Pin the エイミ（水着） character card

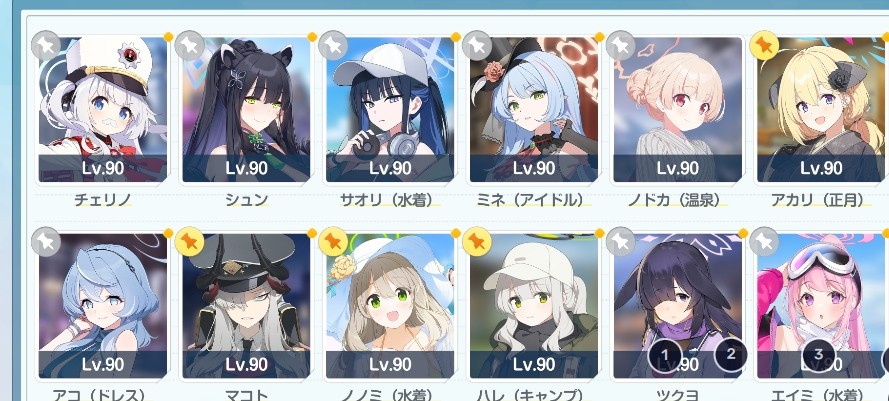click(x=764, y=242)
